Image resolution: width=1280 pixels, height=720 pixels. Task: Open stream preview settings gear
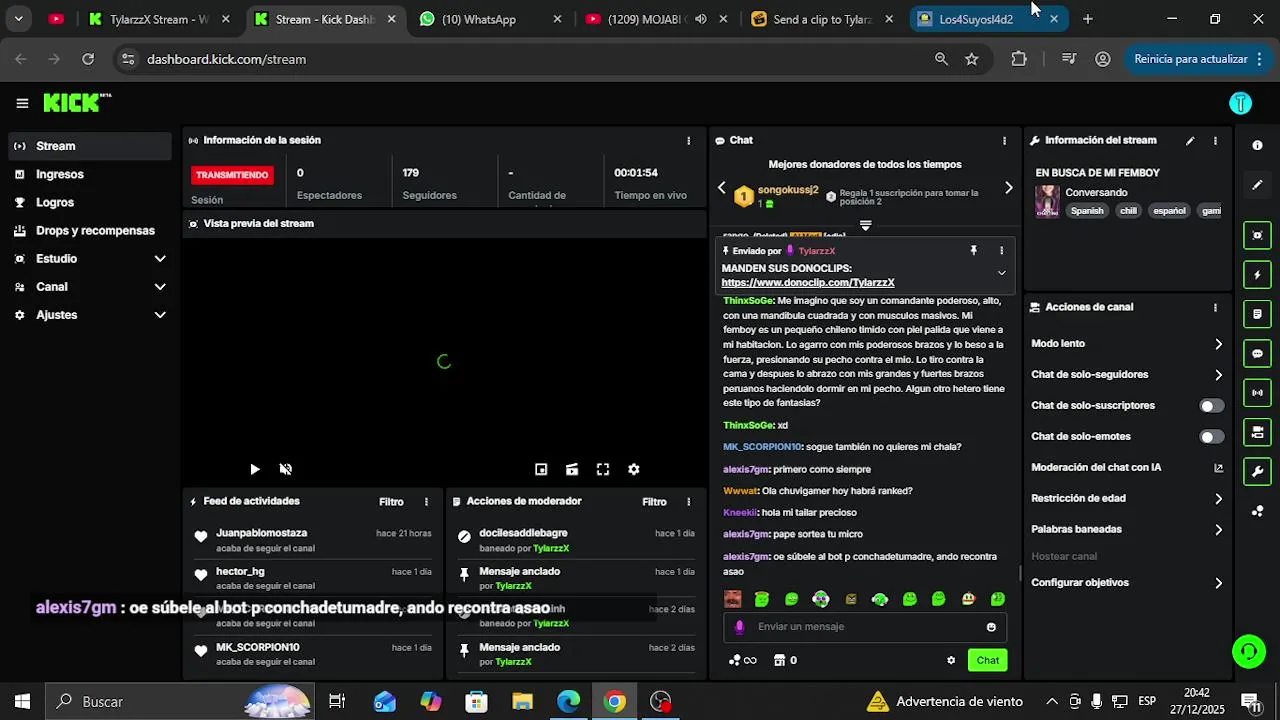click(633, 469)
